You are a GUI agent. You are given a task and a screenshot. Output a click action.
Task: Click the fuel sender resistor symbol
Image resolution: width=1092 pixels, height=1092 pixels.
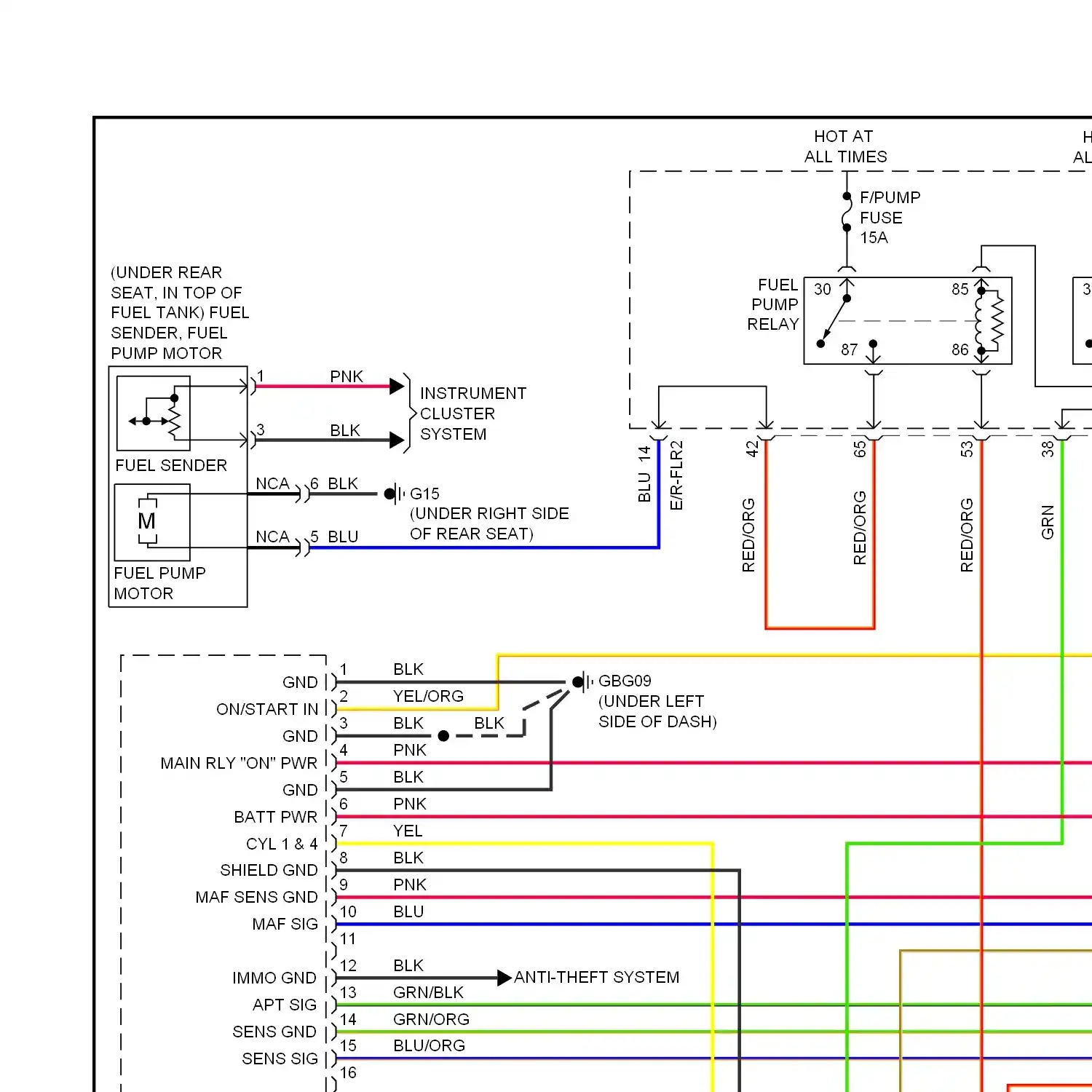tap(175, 422)
